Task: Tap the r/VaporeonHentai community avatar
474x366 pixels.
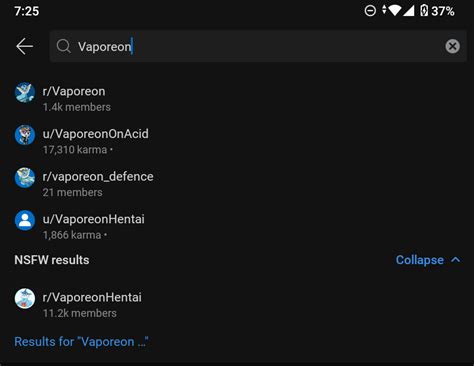Action: pyautogui.click(x=25, y=298)
